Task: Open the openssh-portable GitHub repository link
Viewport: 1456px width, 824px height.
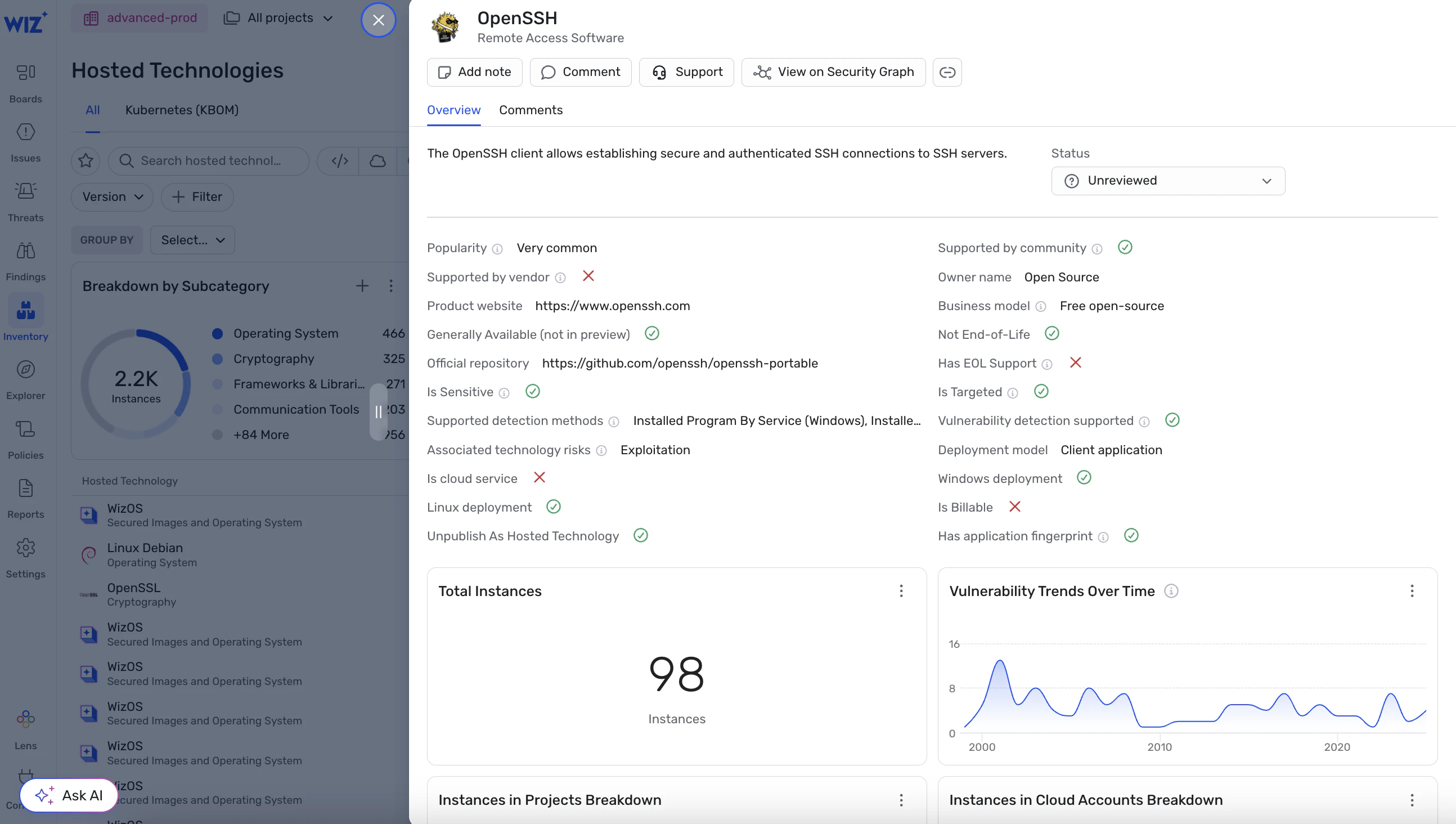Action: pyautogui.click(x=680, y=364)
